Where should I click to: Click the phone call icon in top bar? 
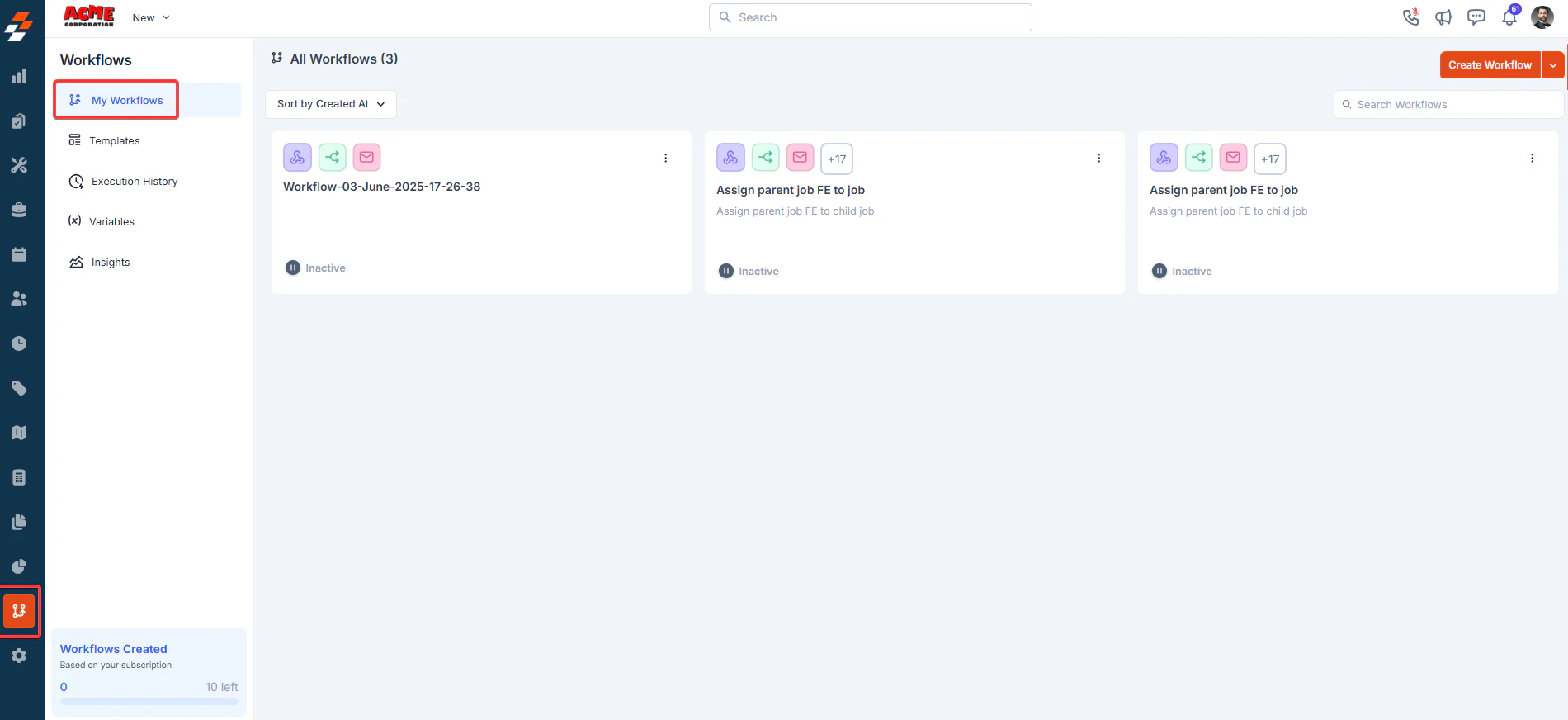[x=1410, y=17]
